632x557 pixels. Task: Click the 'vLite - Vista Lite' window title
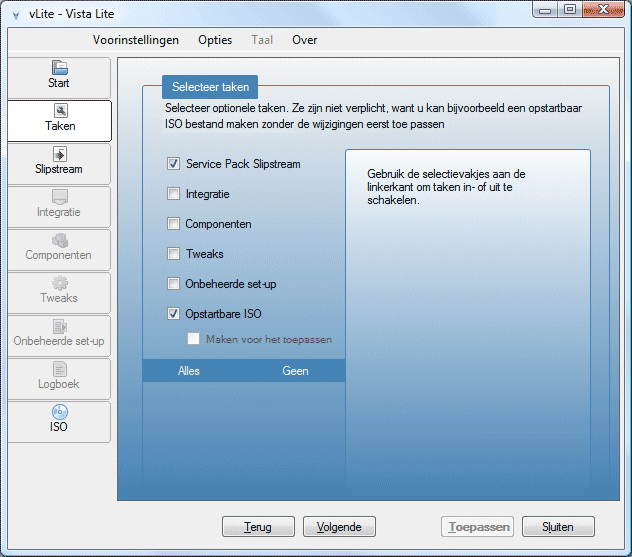click(72, 14)
